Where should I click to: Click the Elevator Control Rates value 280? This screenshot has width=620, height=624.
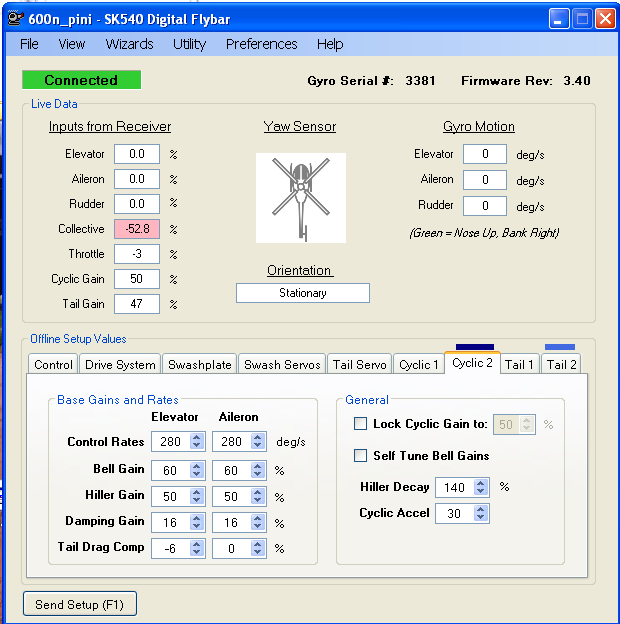point(171,442)
